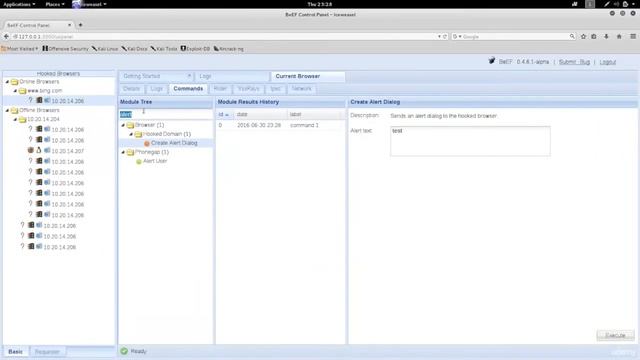Viewport: 640px width, 360px height.
Task: Open the Iceweasel app menu in top bar
Action: pos(89,4)
